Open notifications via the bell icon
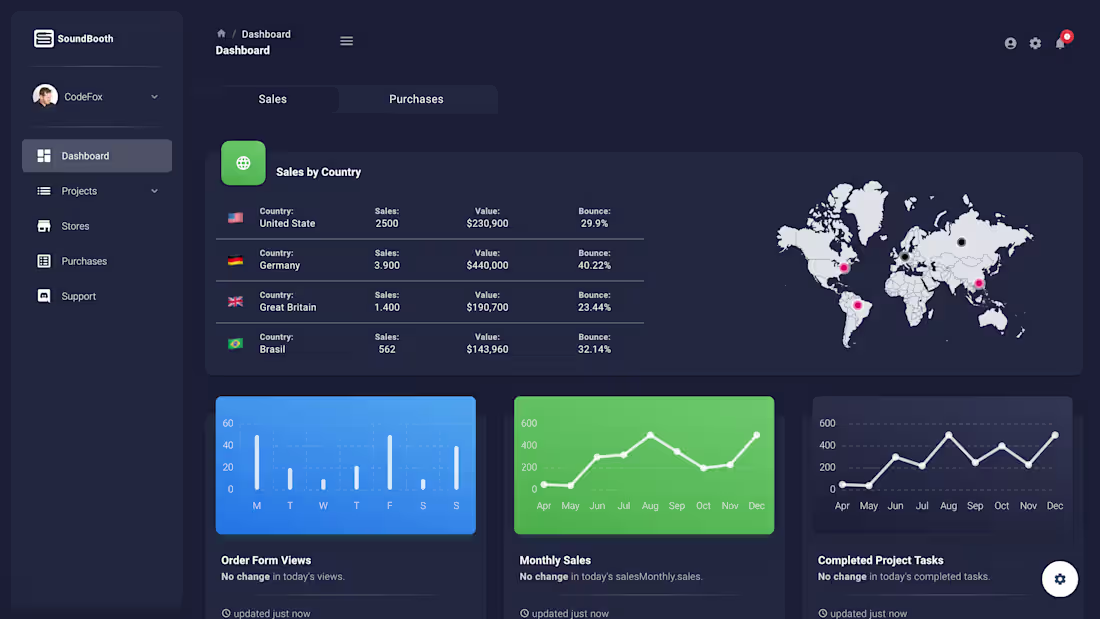 click(x=1060, y=43)
